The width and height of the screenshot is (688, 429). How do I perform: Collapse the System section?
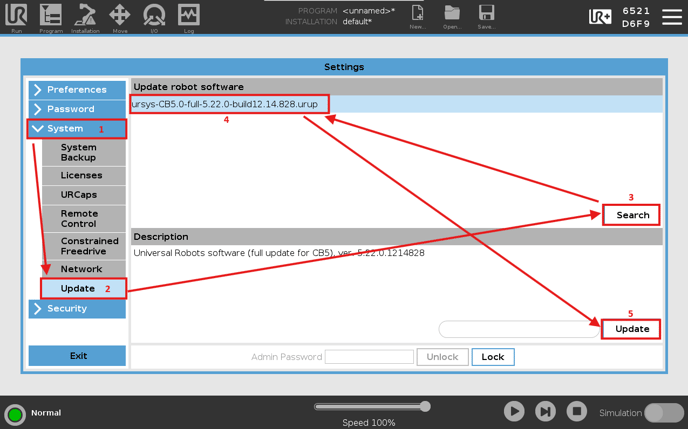[x=77, y=129]
